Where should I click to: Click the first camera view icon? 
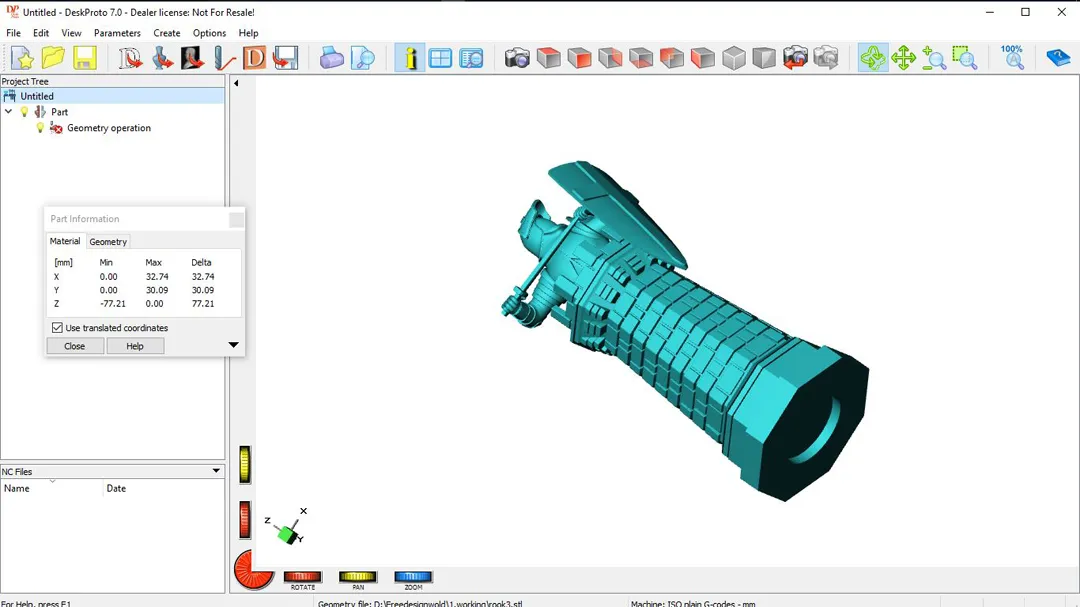(x=517, y=58)
